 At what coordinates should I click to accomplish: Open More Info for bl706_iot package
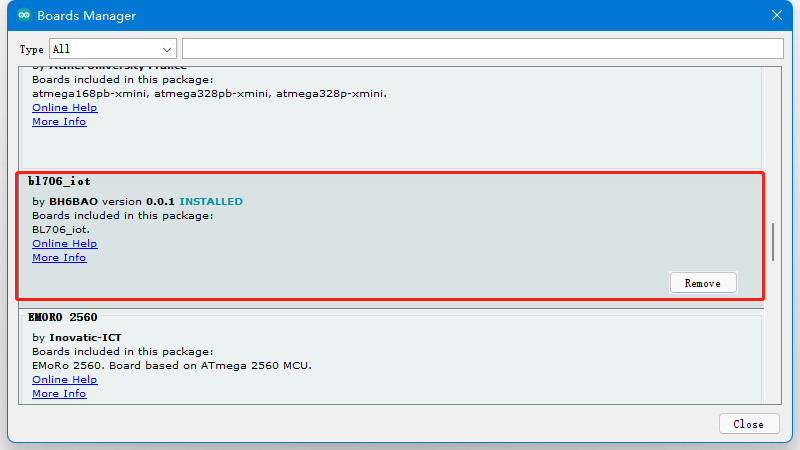pyautogui.click(x=59, y=258)
